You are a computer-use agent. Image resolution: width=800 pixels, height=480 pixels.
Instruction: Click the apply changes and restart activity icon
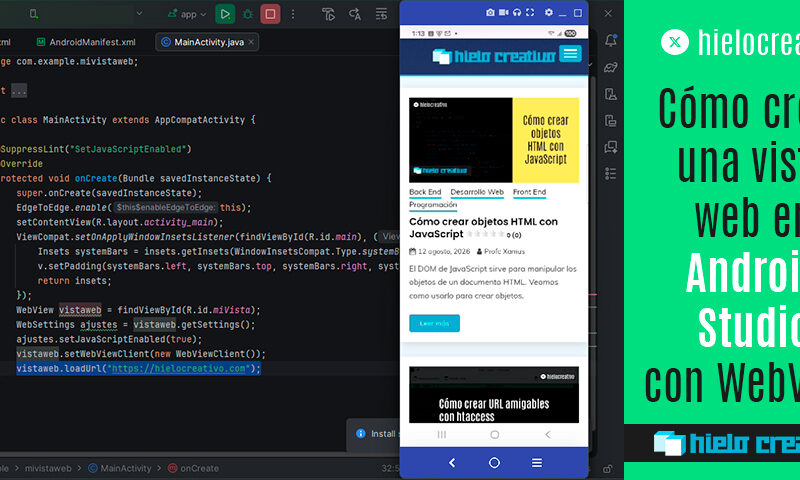pyautogui.click(x=355, y=14)
